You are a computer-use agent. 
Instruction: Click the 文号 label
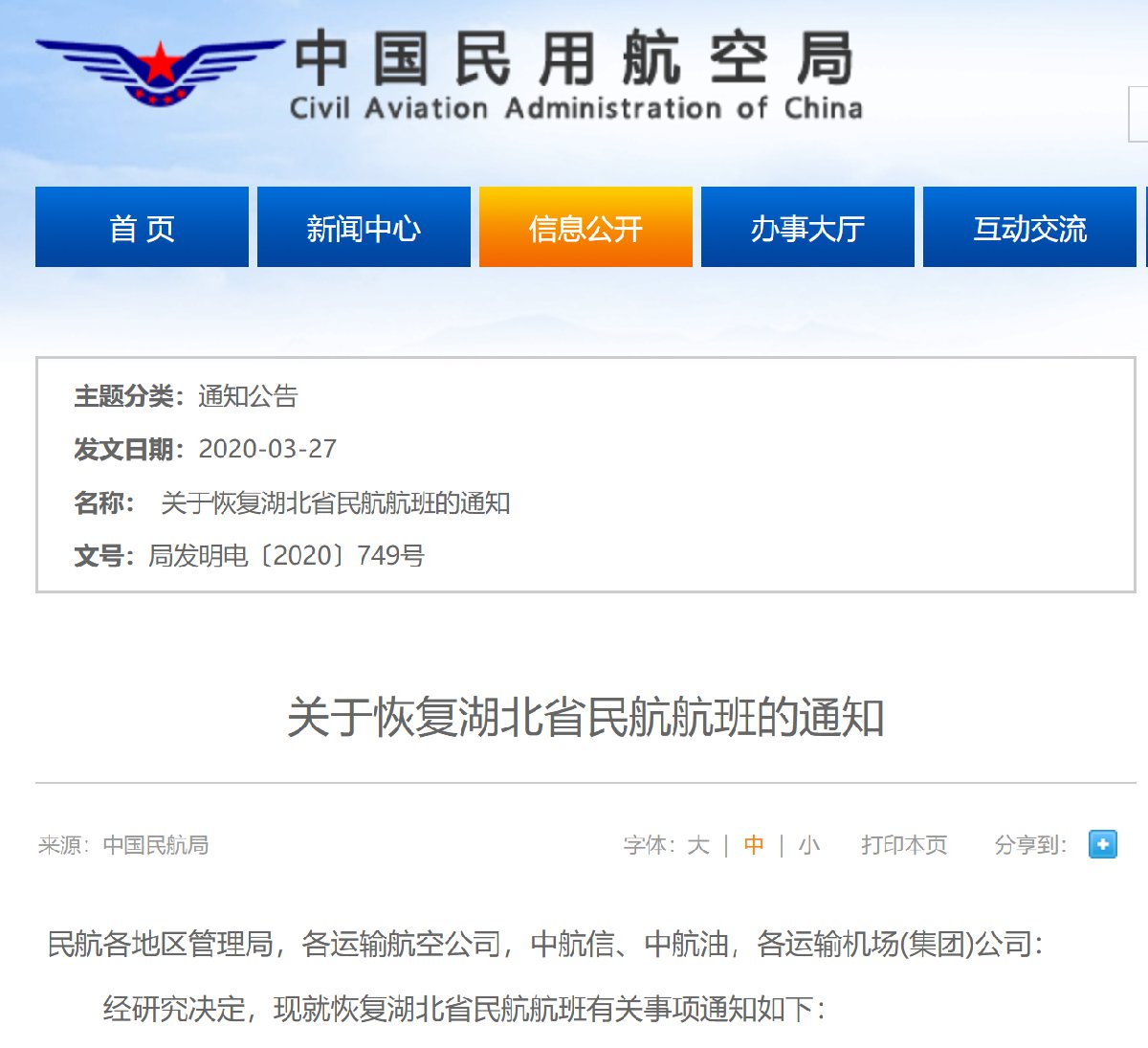pyautogui.click(x=104, y=555)
